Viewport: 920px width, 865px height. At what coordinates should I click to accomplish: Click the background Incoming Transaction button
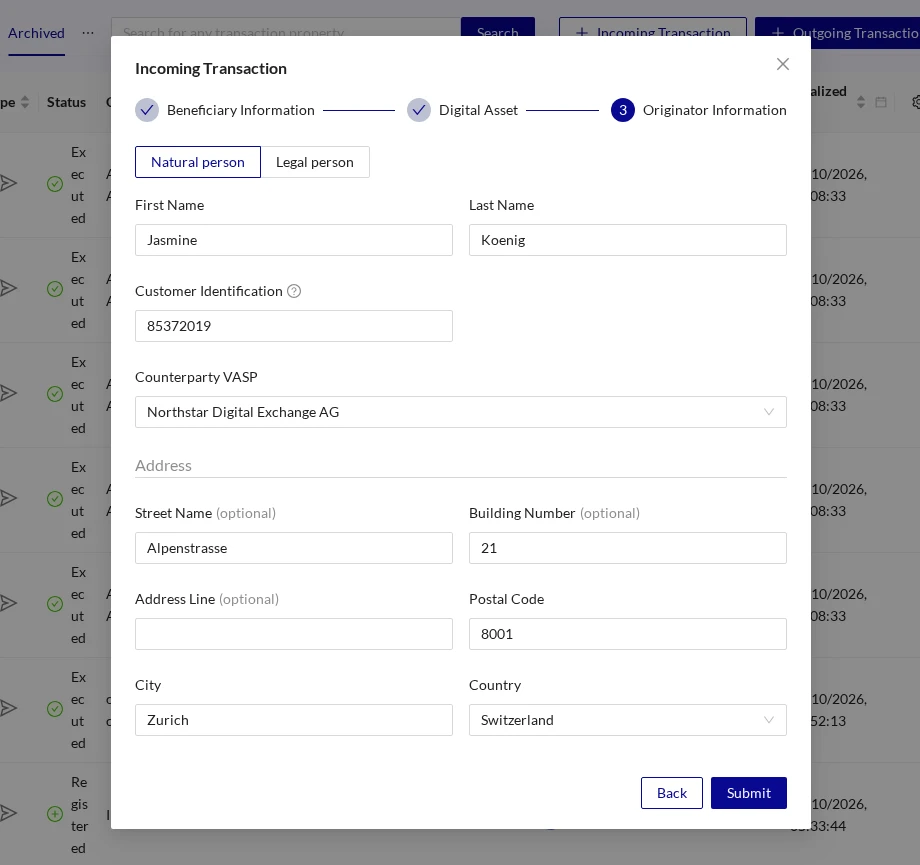pyautogui.click(x=652, y=28)
